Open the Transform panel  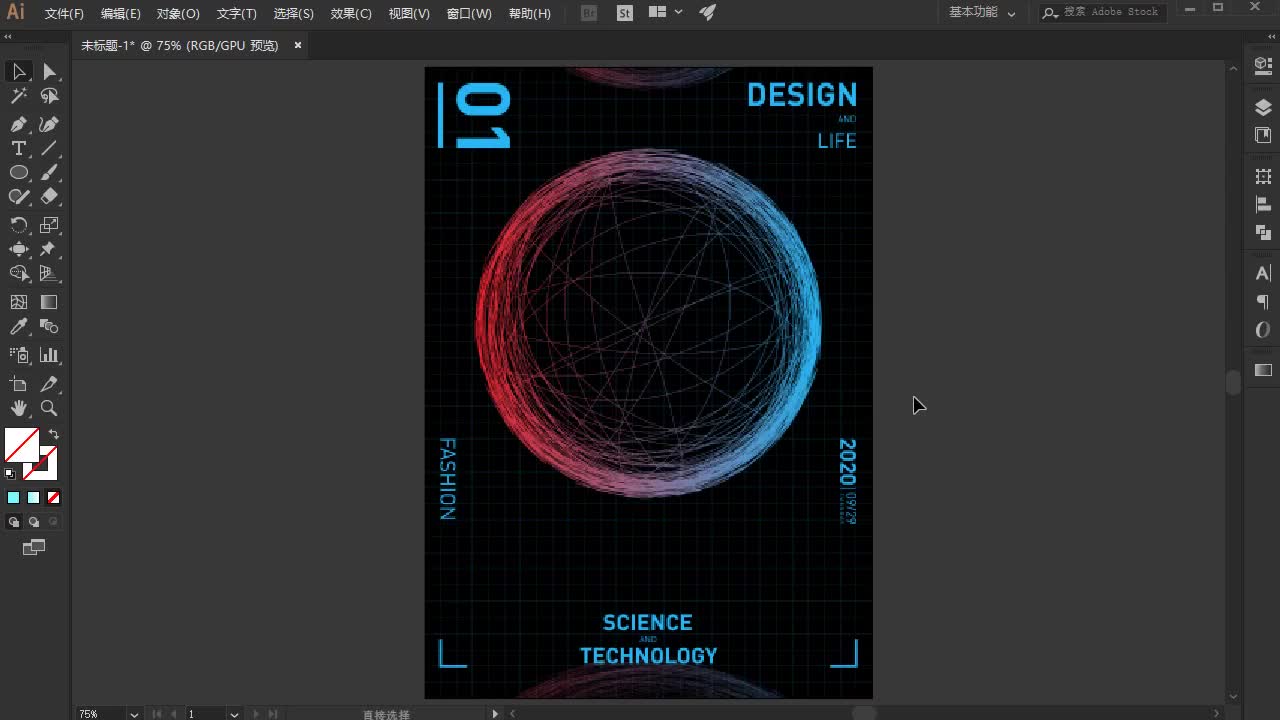(x=1263, y=177)
